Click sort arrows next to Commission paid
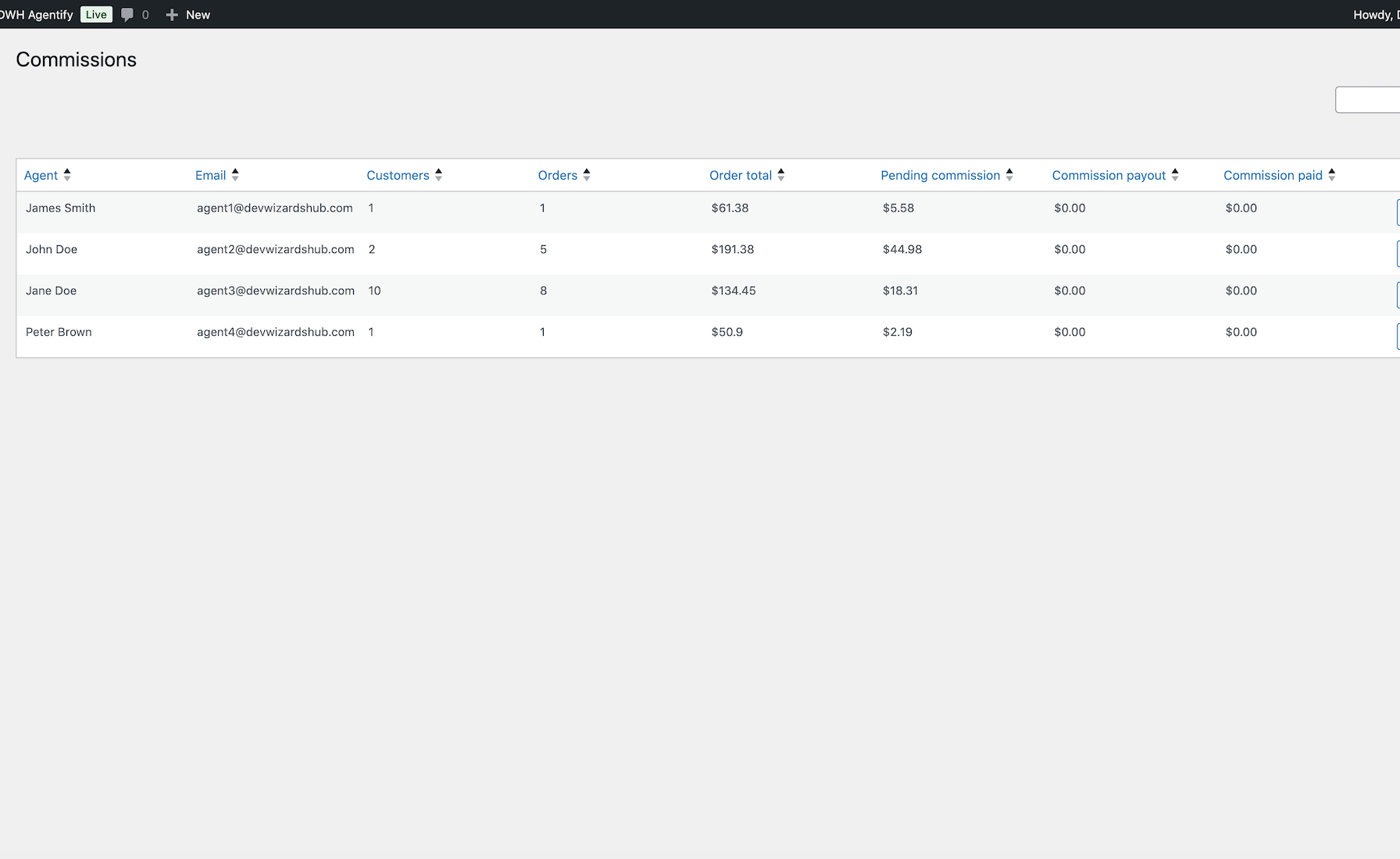The width and height of the screenshot is (1400, 859). tap(1332, 175)
